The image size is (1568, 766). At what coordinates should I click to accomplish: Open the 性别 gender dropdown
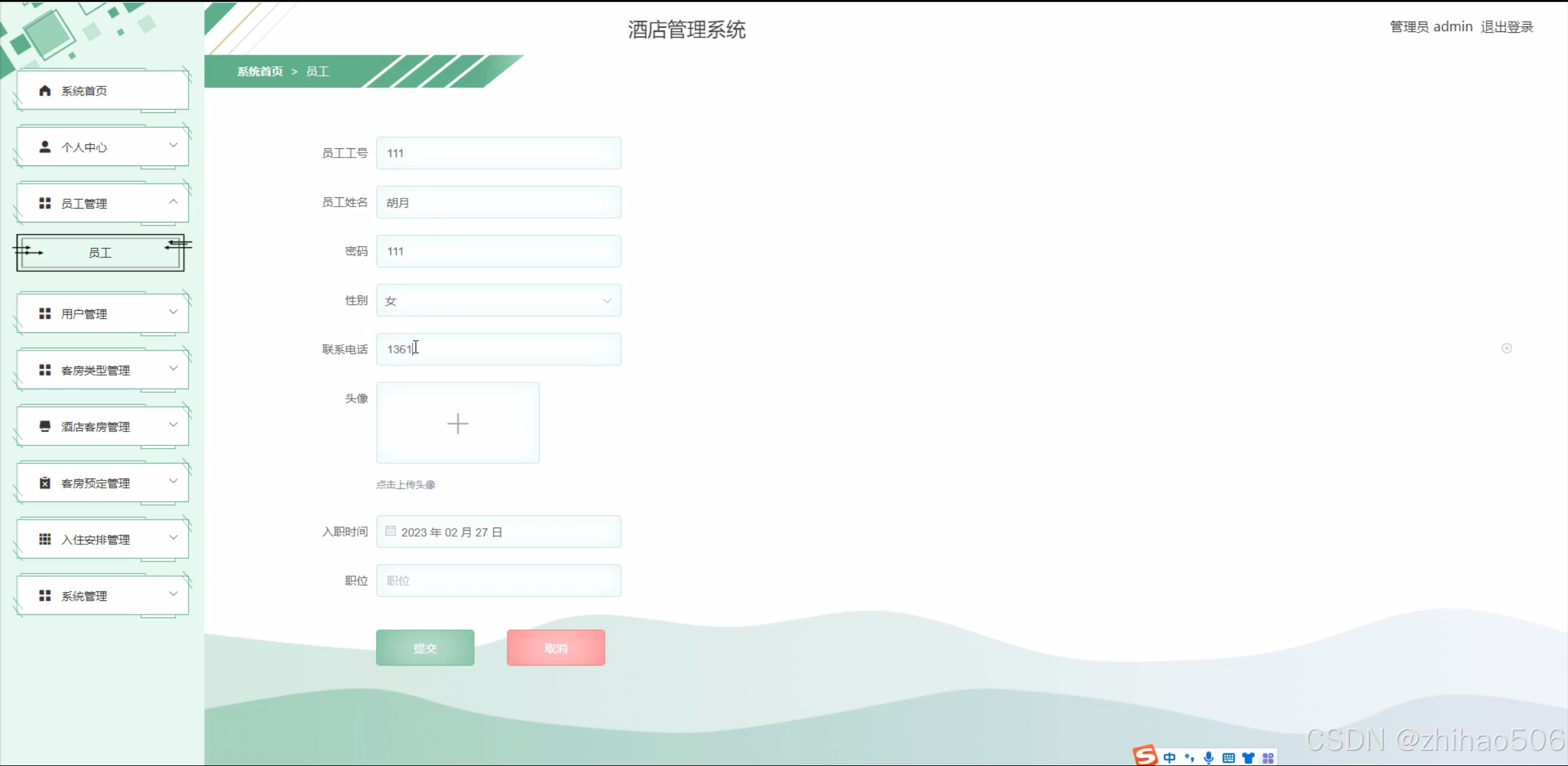(498, 301)
